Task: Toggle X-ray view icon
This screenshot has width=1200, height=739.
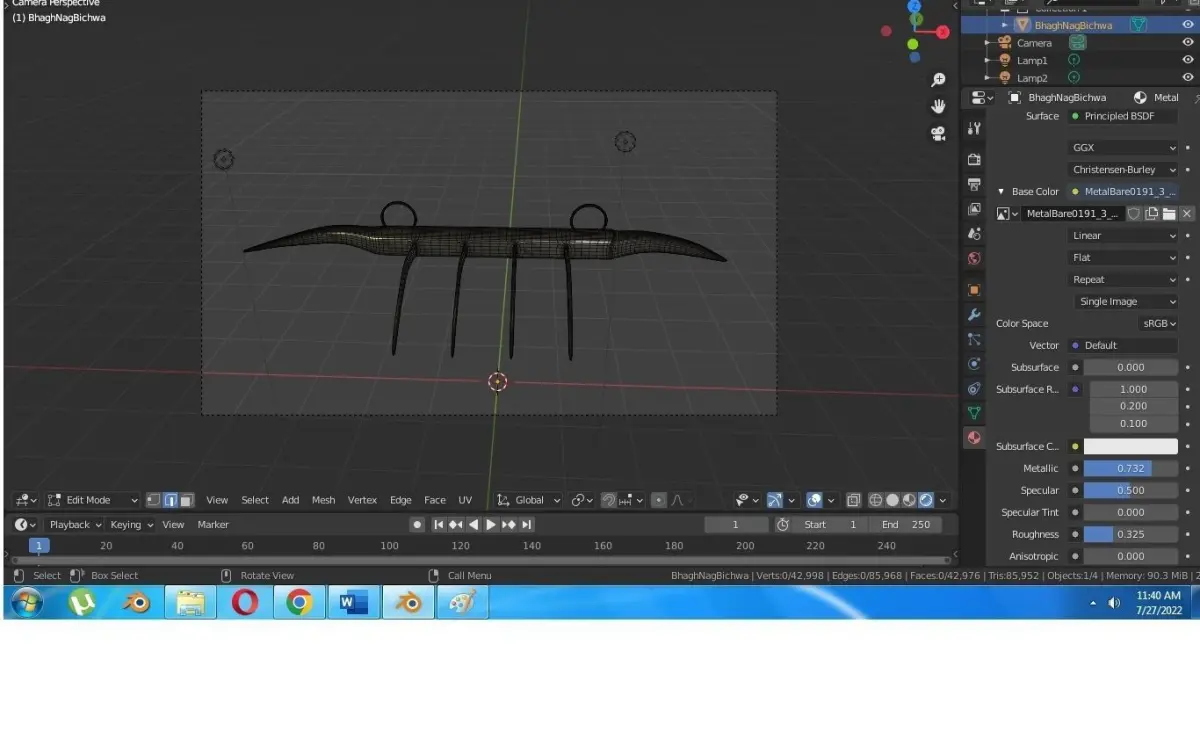Action: point(853,500)
